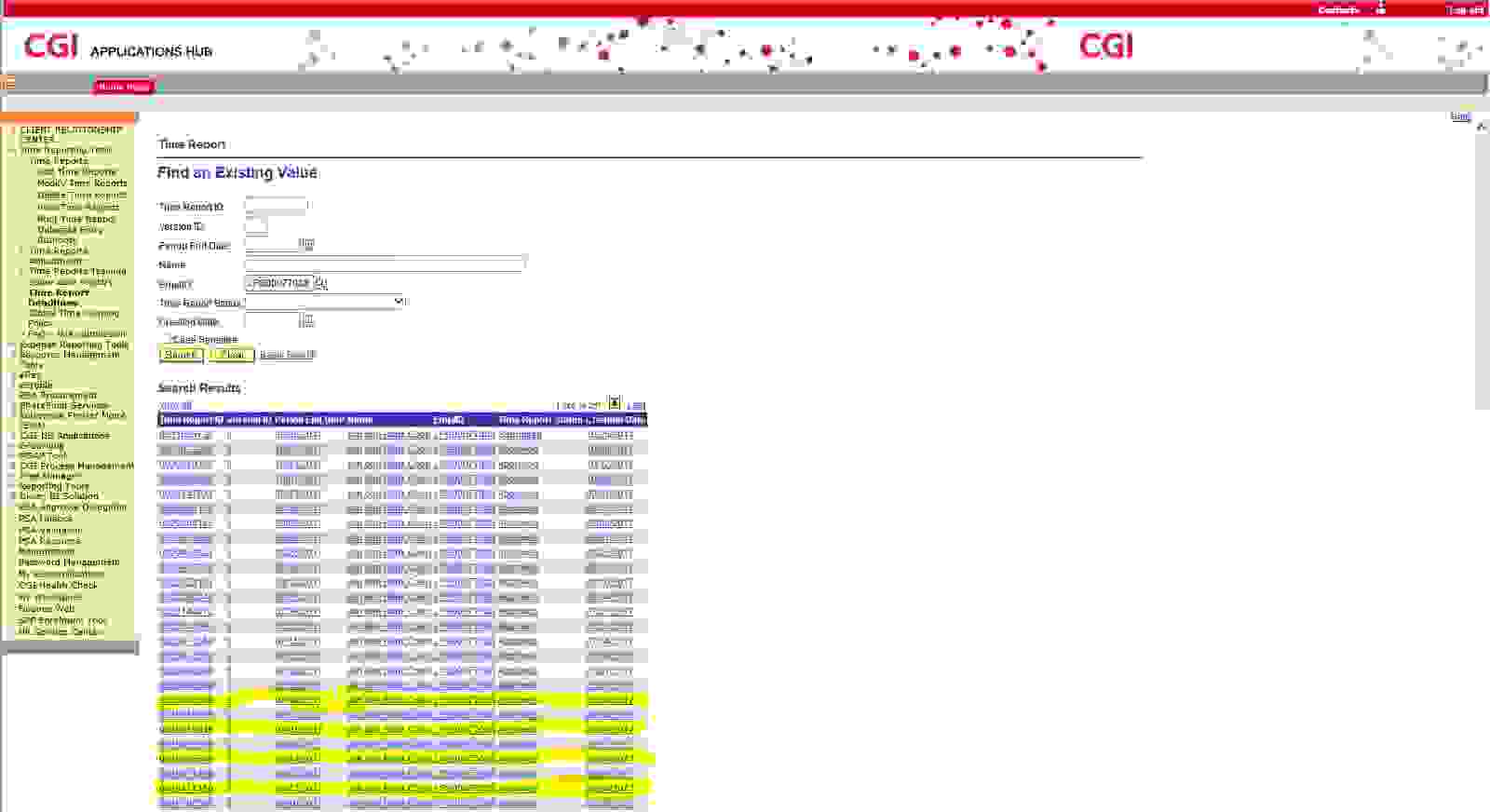Click the Search button

(x=181, y=355)
